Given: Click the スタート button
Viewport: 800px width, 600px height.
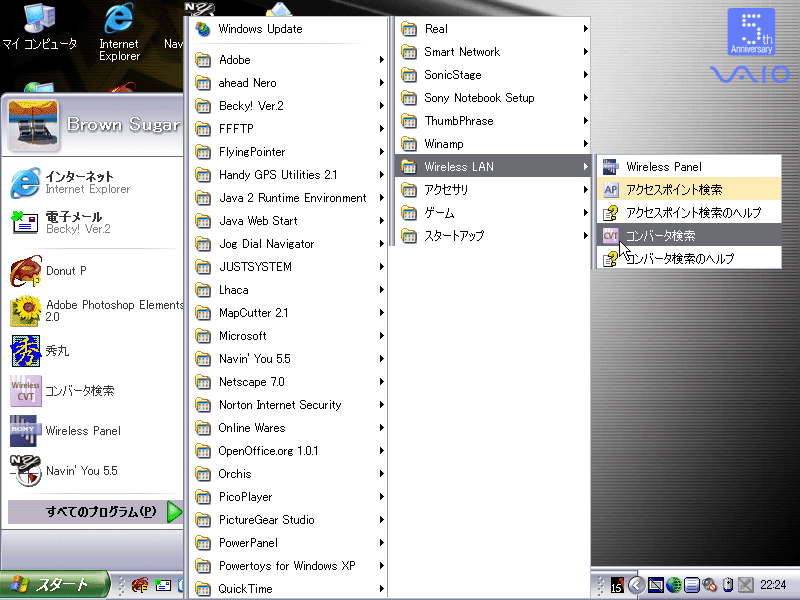Looking at the screenshot, I should click(55, 585).
